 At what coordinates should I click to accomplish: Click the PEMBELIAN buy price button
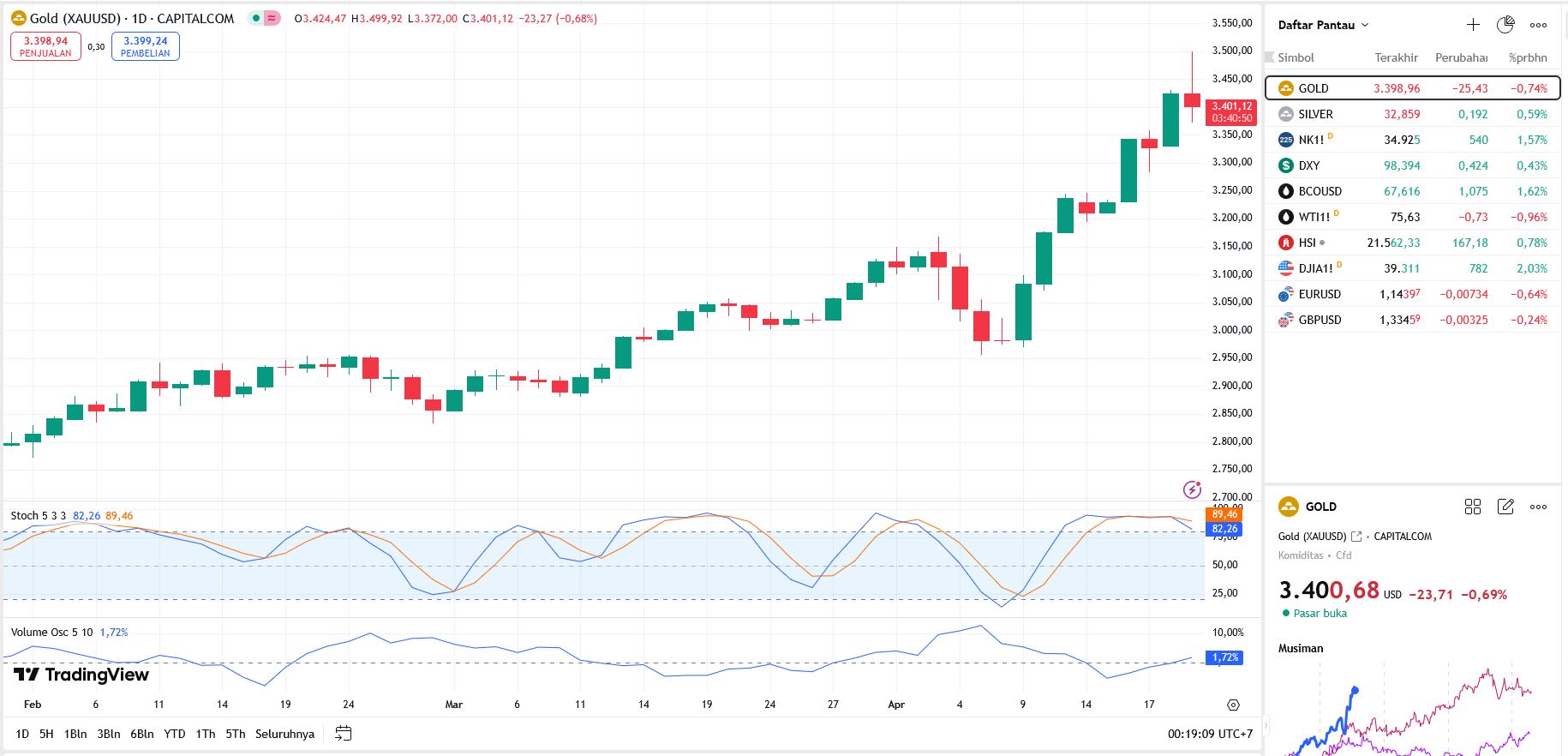pyautogui.click(x=146, y=46)
